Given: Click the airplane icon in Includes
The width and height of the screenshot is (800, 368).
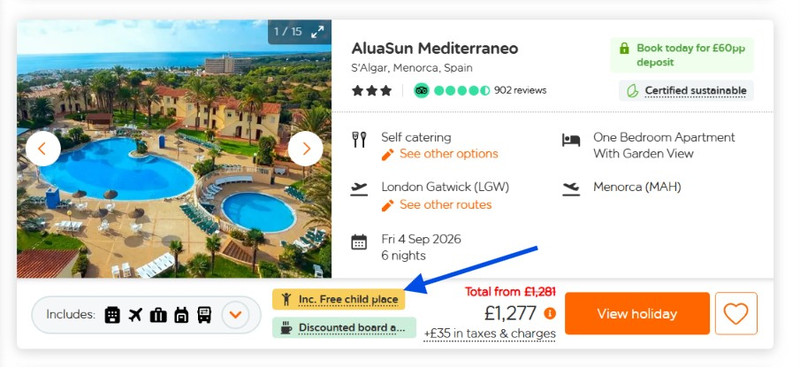Looking at the screenshot, I should coord(135,315).
